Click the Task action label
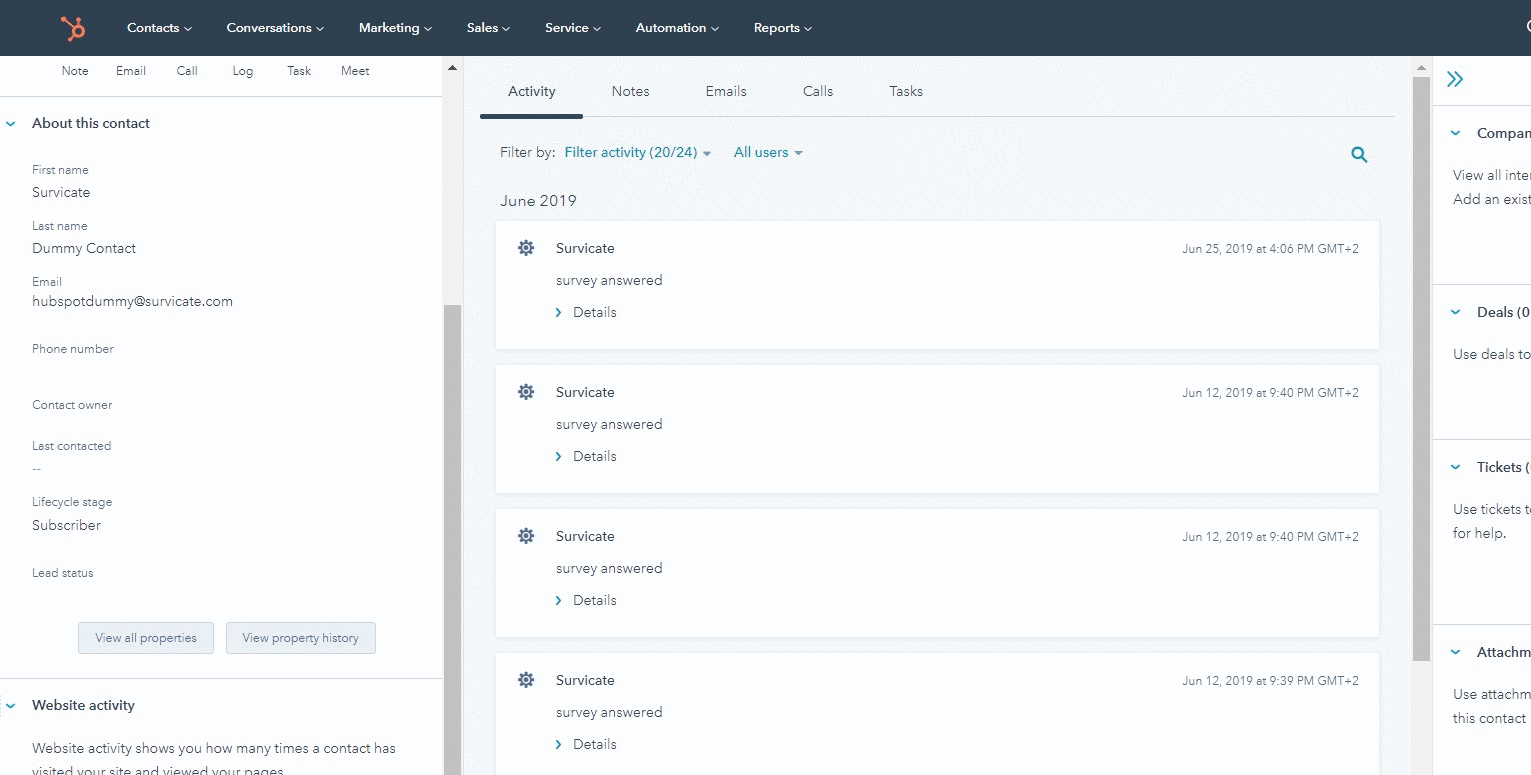This screenshot has width=1531, height=775. pyautogui.click(x=299, y=71)
